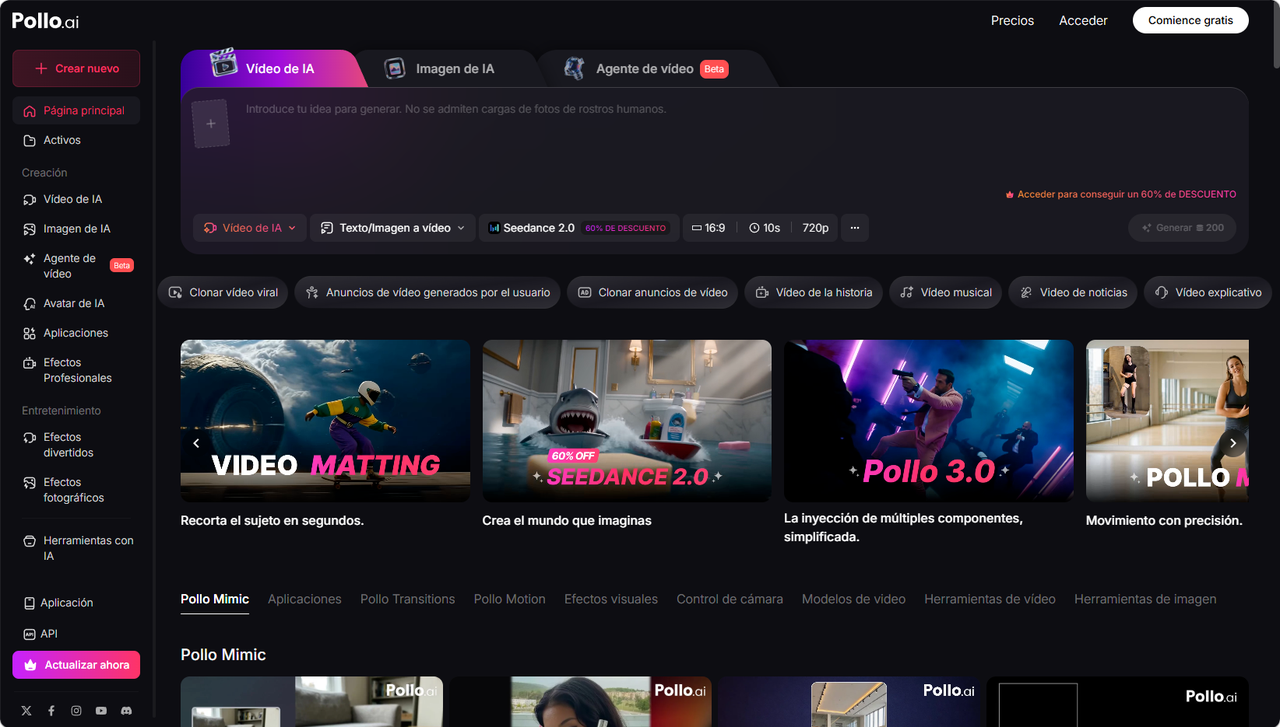
Task: Open the Discord icon in sidebar footer
Action: (126, 710)
